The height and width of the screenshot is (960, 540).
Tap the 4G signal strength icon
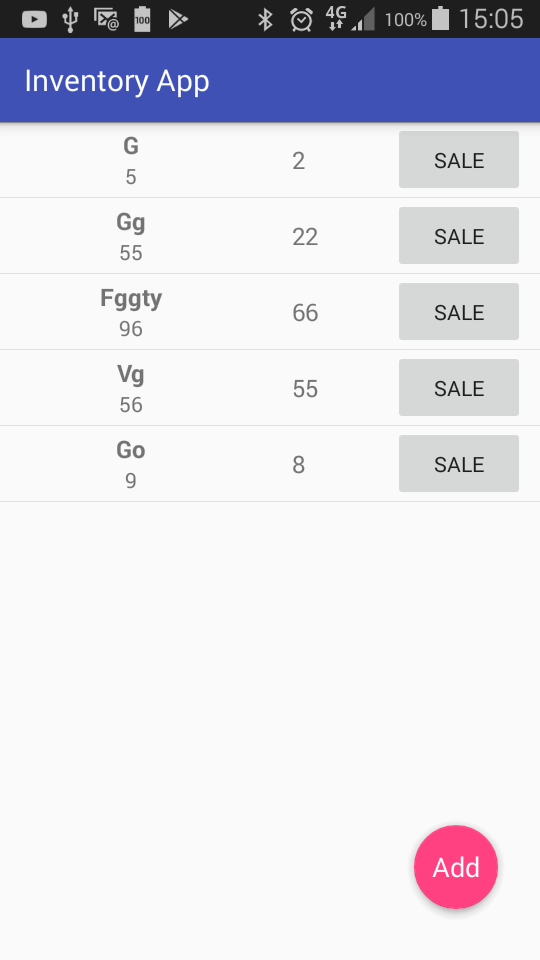pos(350,19)
